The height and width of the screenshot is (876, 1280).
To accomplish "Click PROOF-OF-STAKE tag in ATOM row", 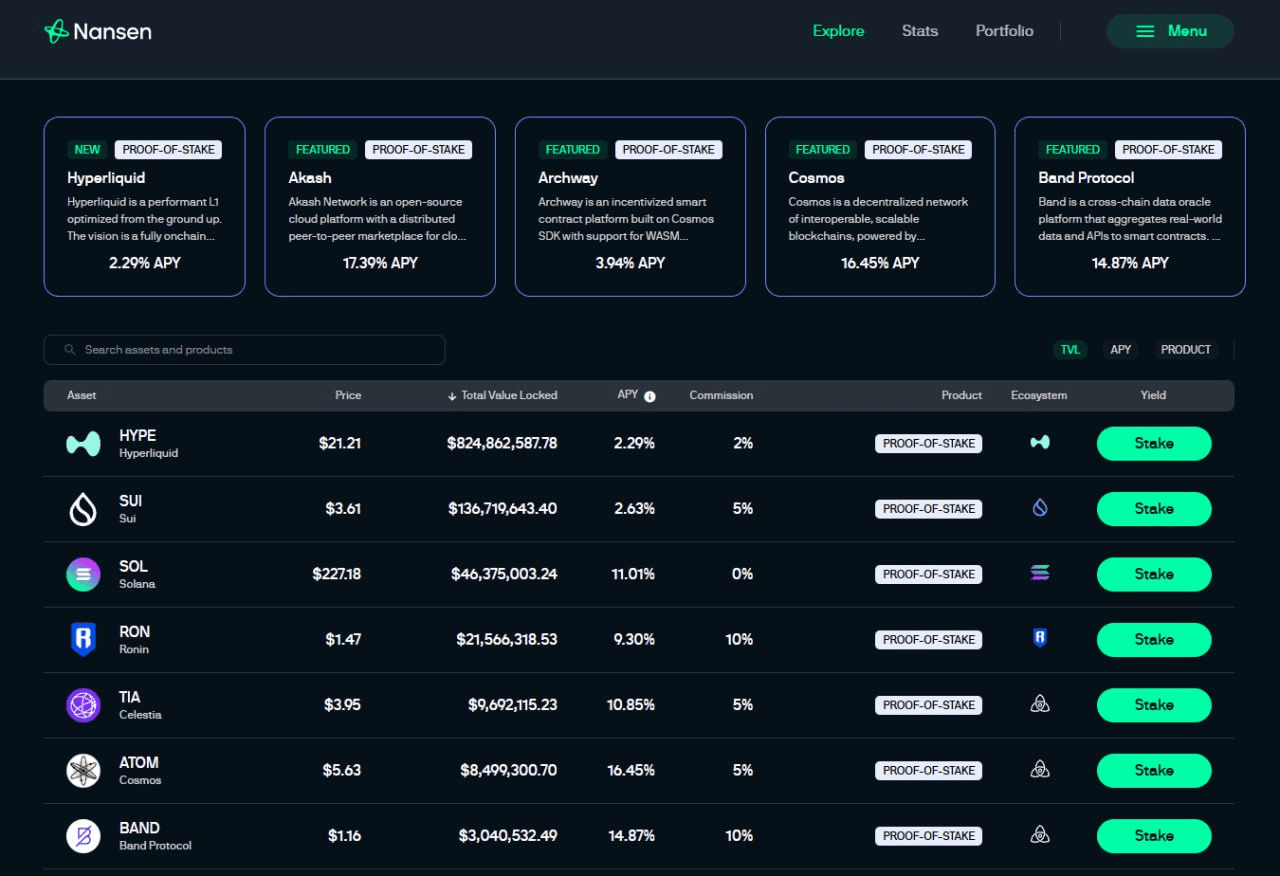I will pyautogui.click(x=929, y=770).
